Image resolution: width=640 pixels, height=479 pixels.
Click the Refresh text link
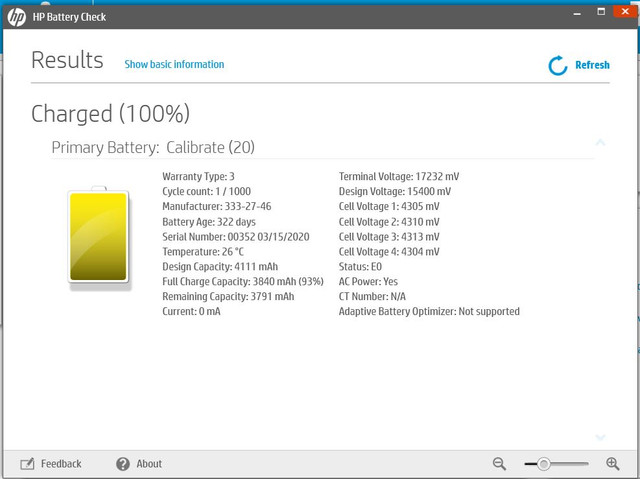click(592, 65)
